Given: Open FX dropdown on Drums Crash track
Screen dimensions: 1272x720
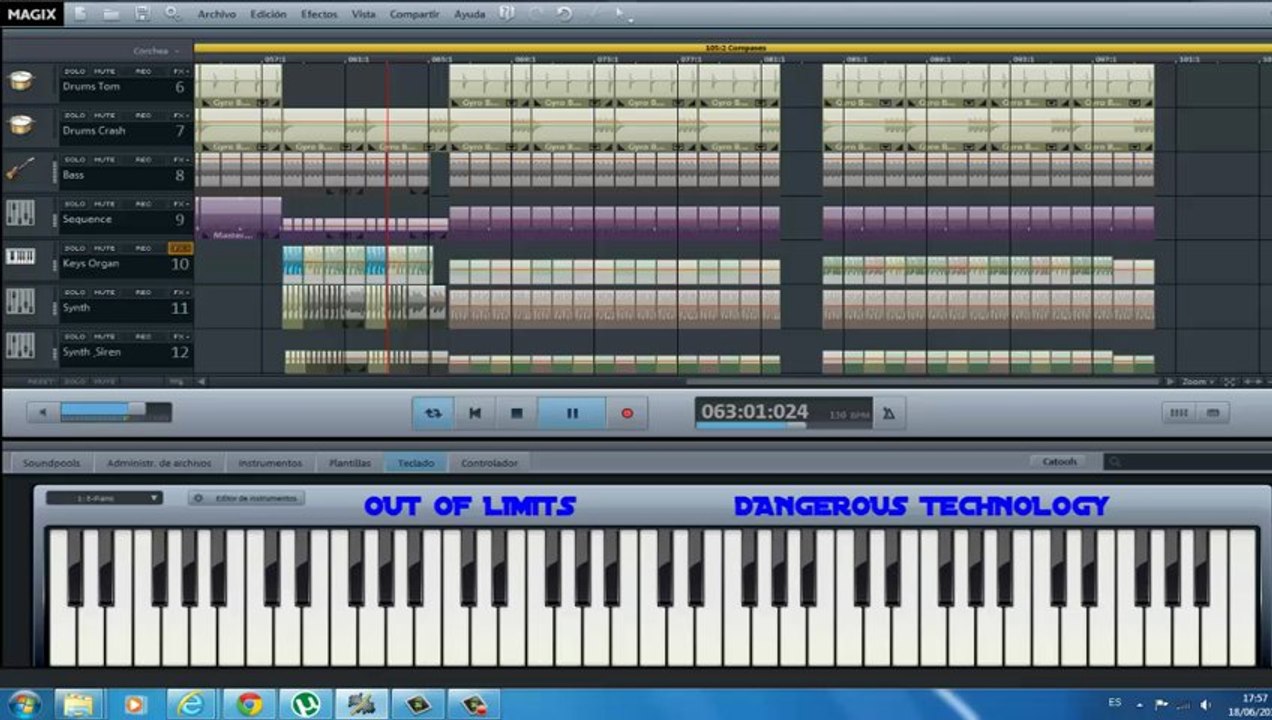Looking at the screenshot, I should tap(179, 116).
